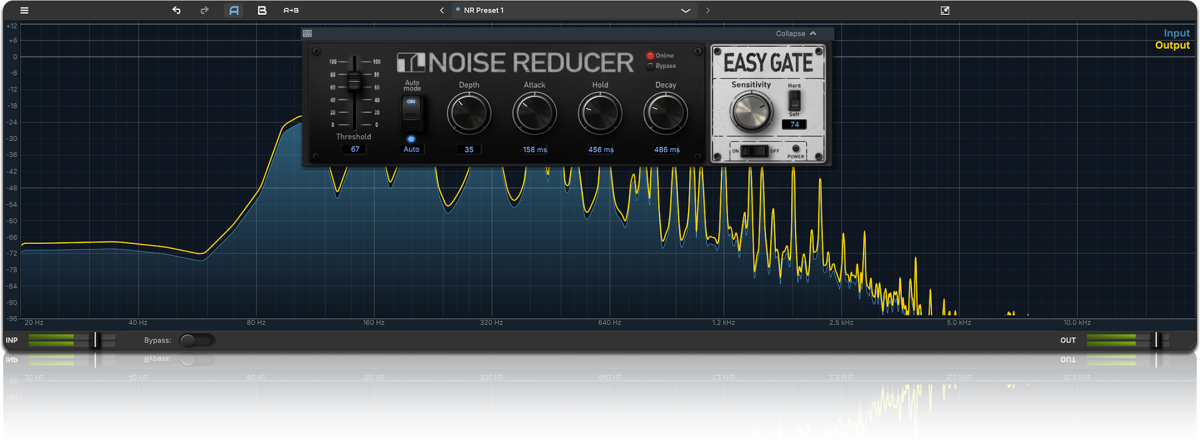Click the Depth value 35
This screenshot has height=444, width=1200.
[x=469, y=149]
